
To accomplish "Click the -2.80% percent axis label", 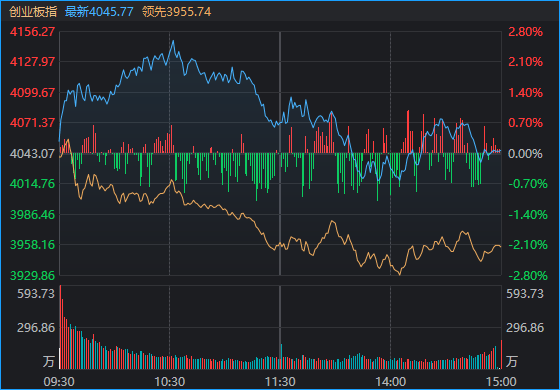I will [x=528, y=276].
